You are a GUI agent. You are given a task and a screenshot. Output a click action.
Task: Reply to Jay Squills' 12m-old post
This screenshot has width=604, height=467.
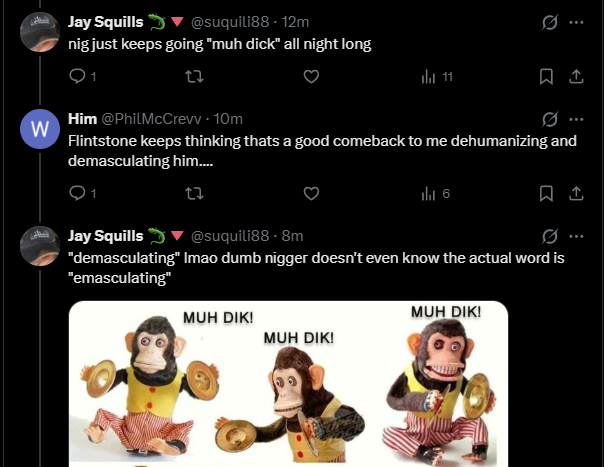click(79, 76)
